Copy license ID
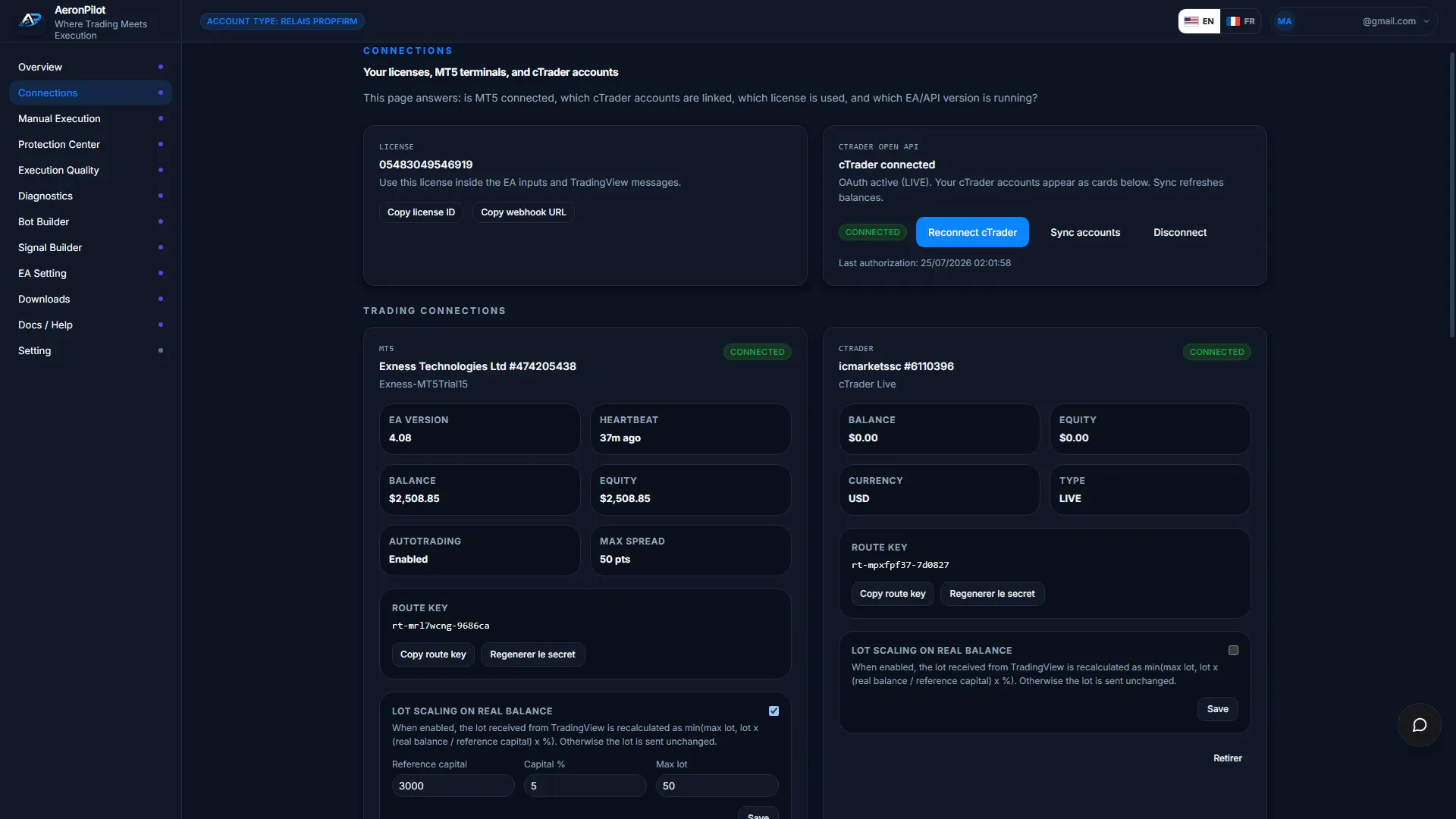1456x819 pixels. [x=421, y=212]
